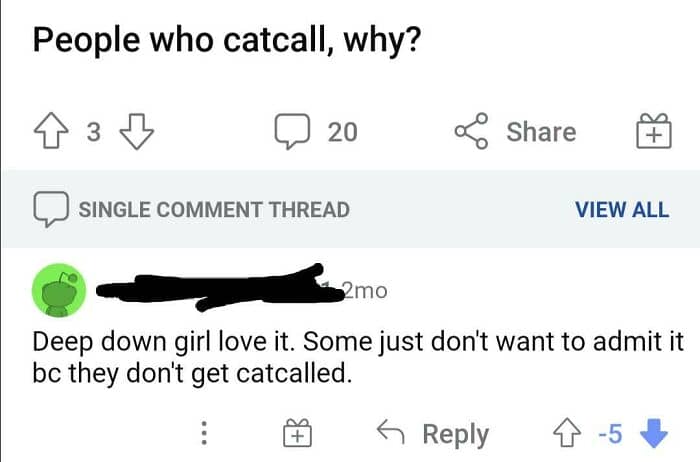Image resolution: width=700 pixels, height=462 pixels.
Task: Click the SINGLE COMMENT THREAD label
Action: coord(214,209)
